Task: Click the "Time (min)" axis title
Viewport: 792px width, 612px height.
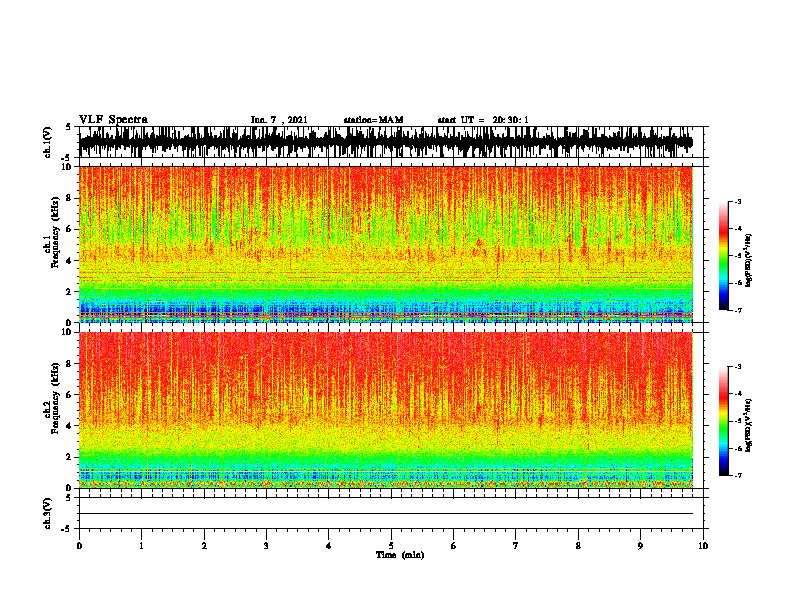Action: [400, 555]
